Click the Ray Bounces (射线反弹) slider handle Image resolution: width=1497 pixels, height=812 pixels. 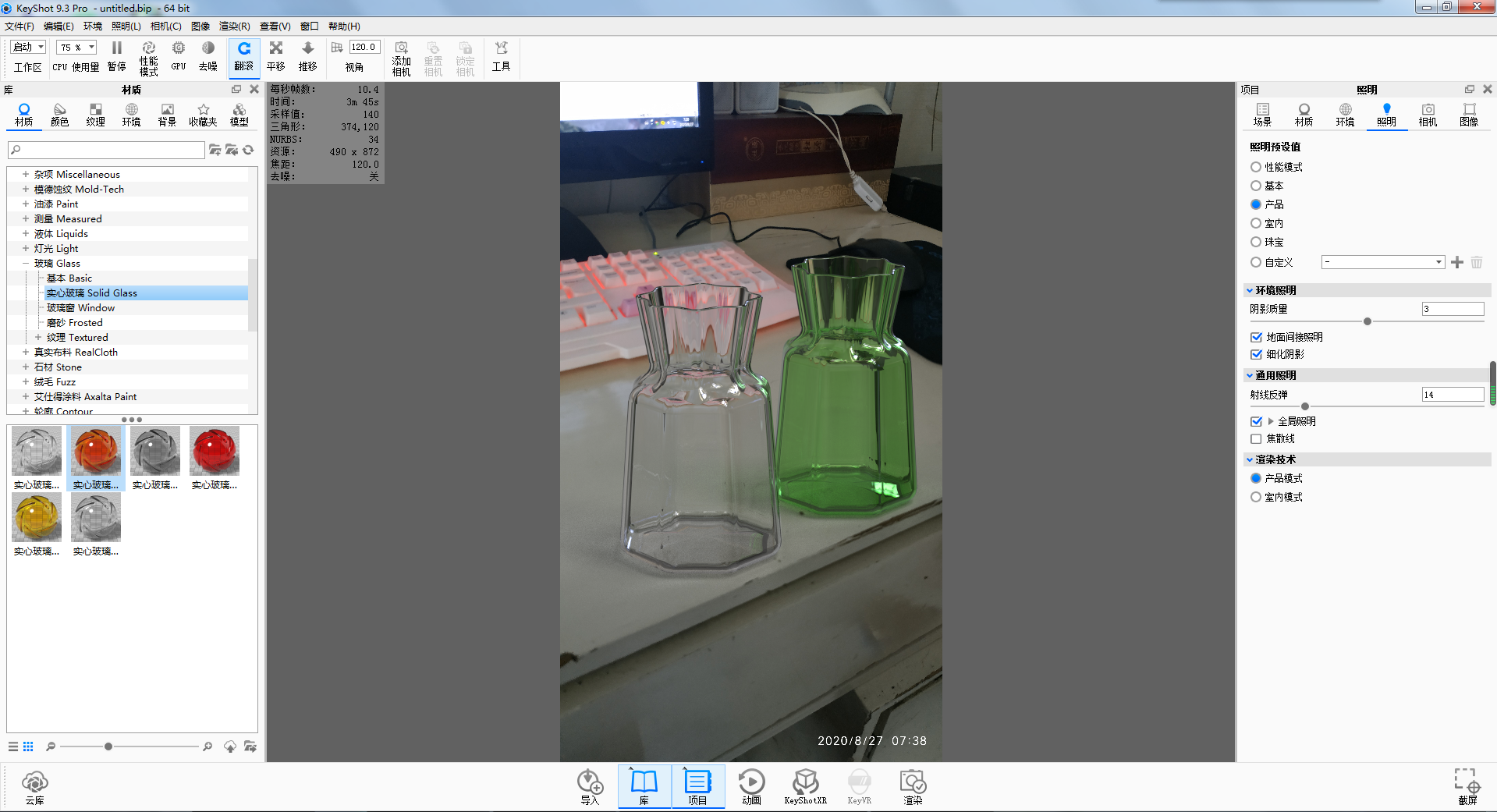(1304, 406)
